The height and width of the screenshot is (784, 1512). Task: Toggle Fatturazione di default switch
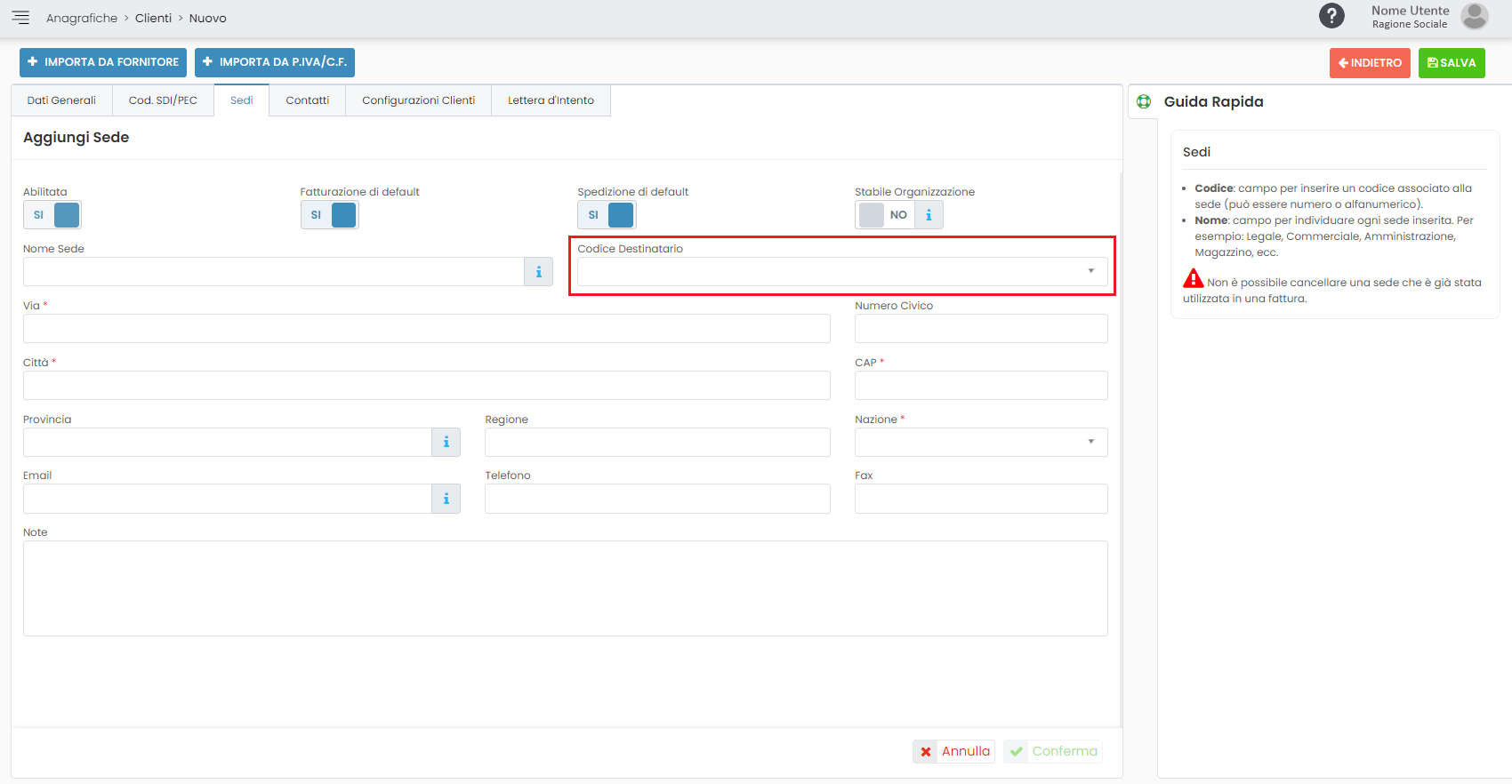(329, 215)
